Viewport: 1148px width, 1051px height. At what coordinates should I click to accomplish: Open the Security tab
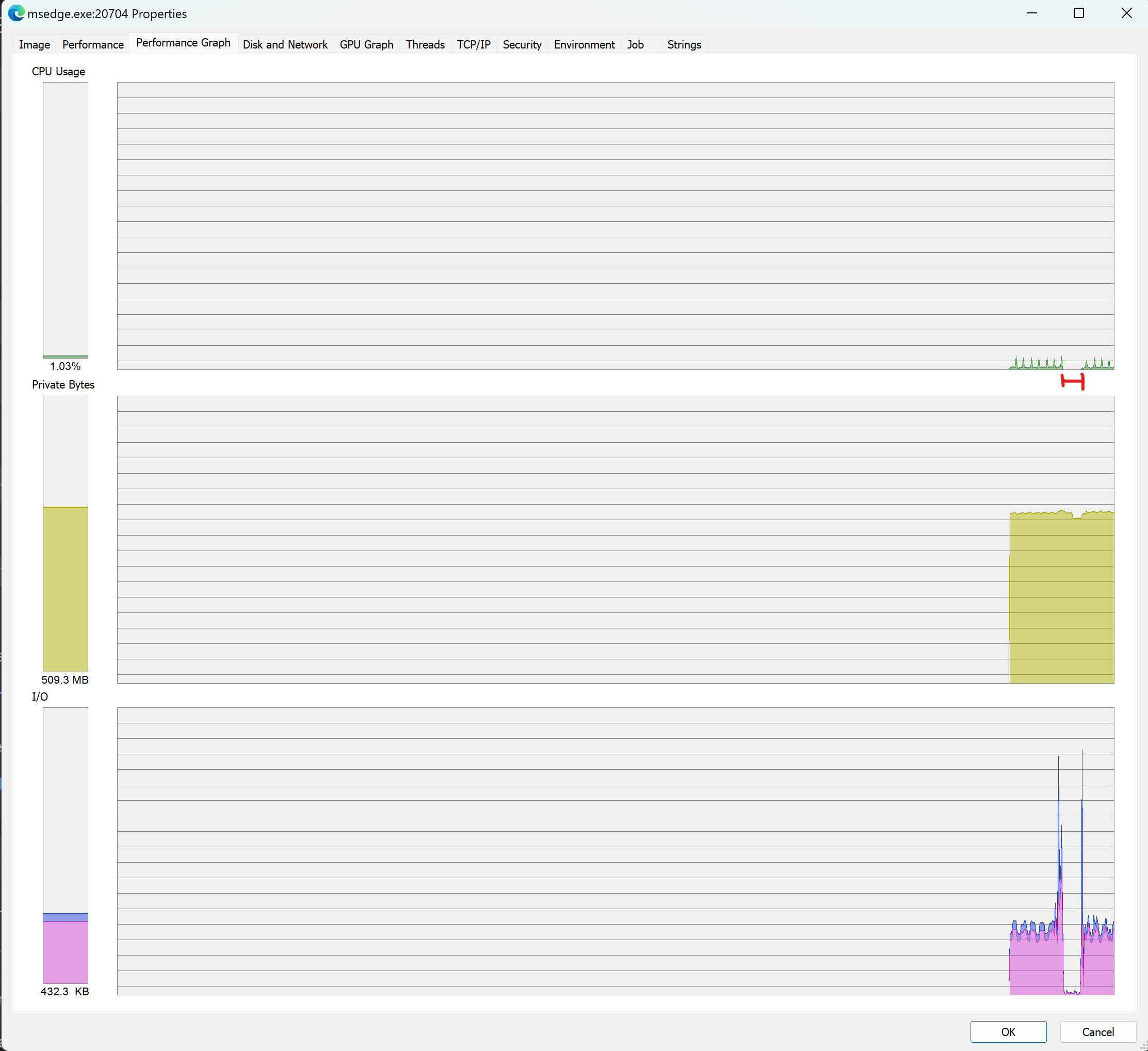(x=522, y=44)
